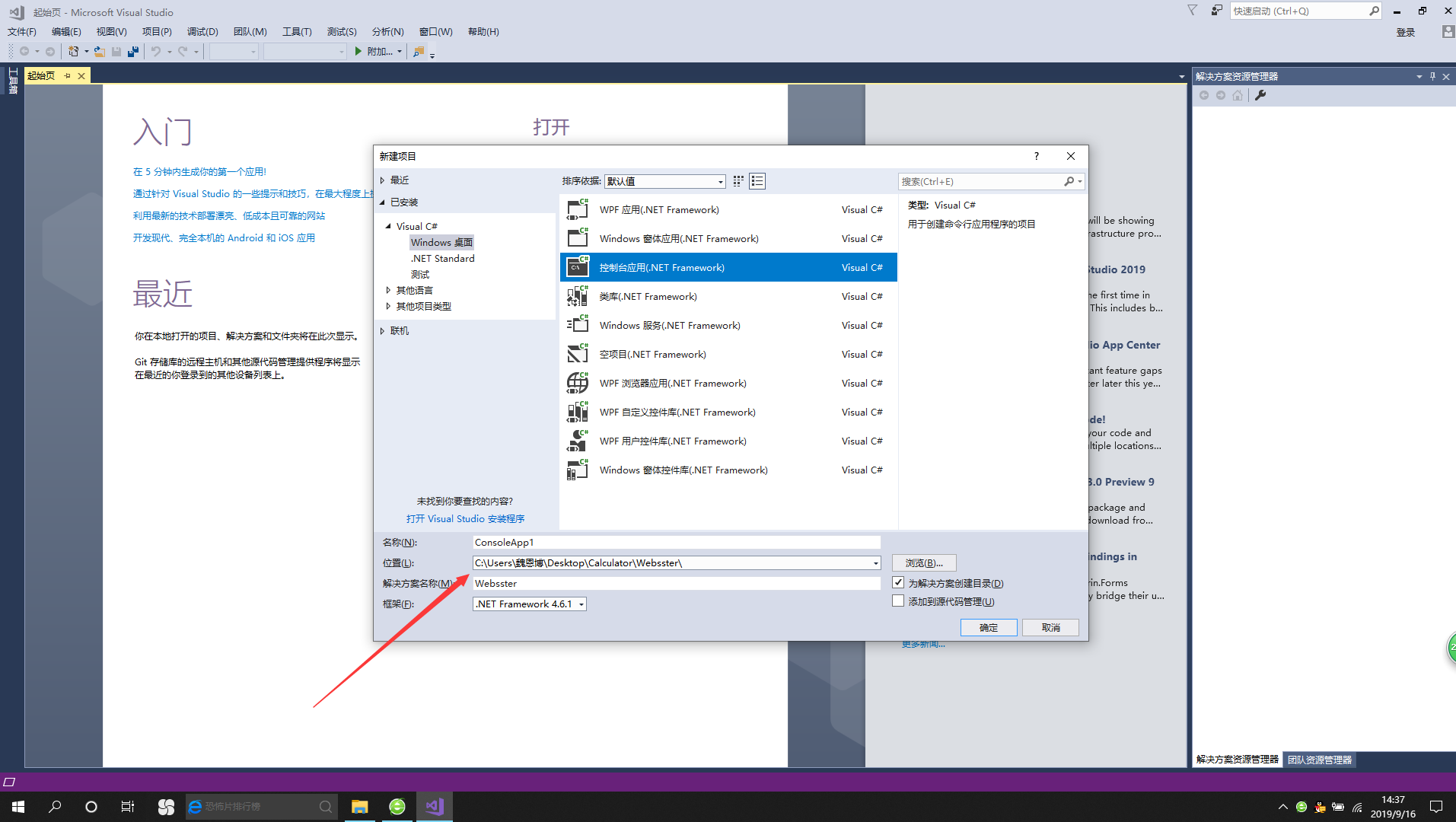The width and height of the screenshot is (1456, 822).
Task: Select .NET Standard tree item
Action: 442,259
